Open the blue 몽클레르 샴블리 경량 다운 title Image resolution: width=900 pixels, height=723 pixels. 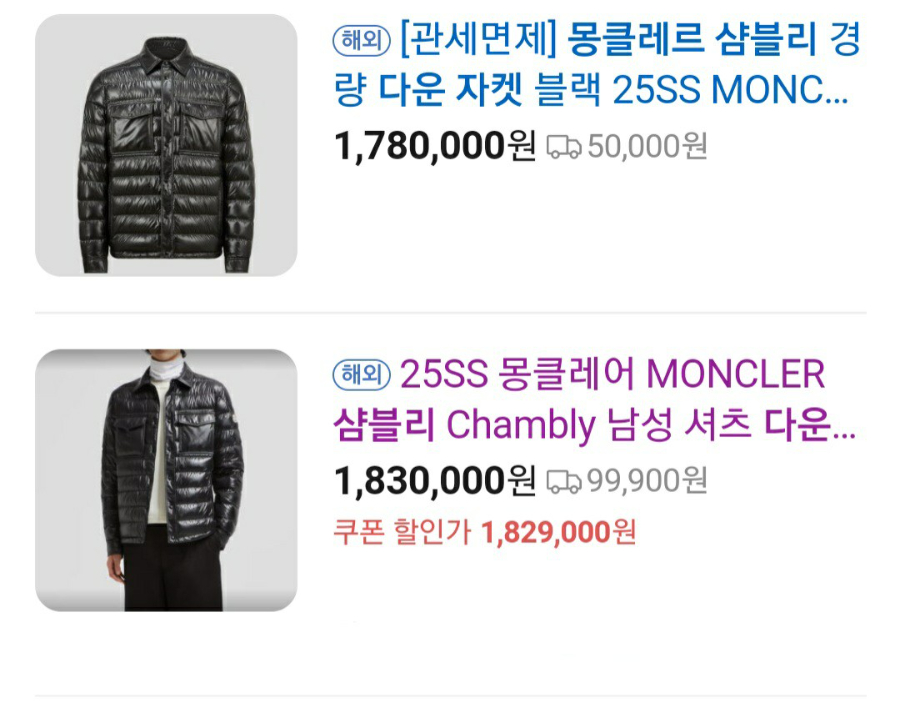coord(597,65)
